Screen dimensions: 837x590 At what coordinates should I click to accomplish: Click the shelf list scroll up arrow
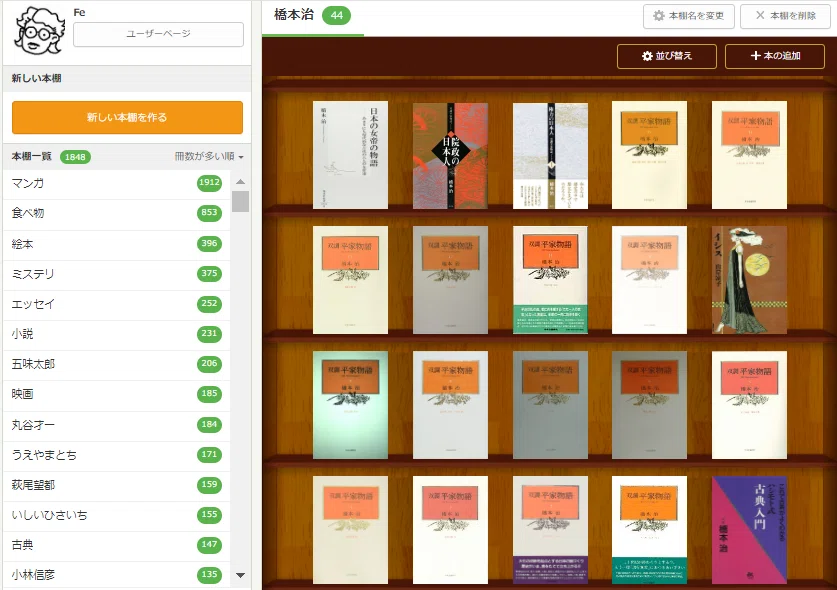coord(241,182)
